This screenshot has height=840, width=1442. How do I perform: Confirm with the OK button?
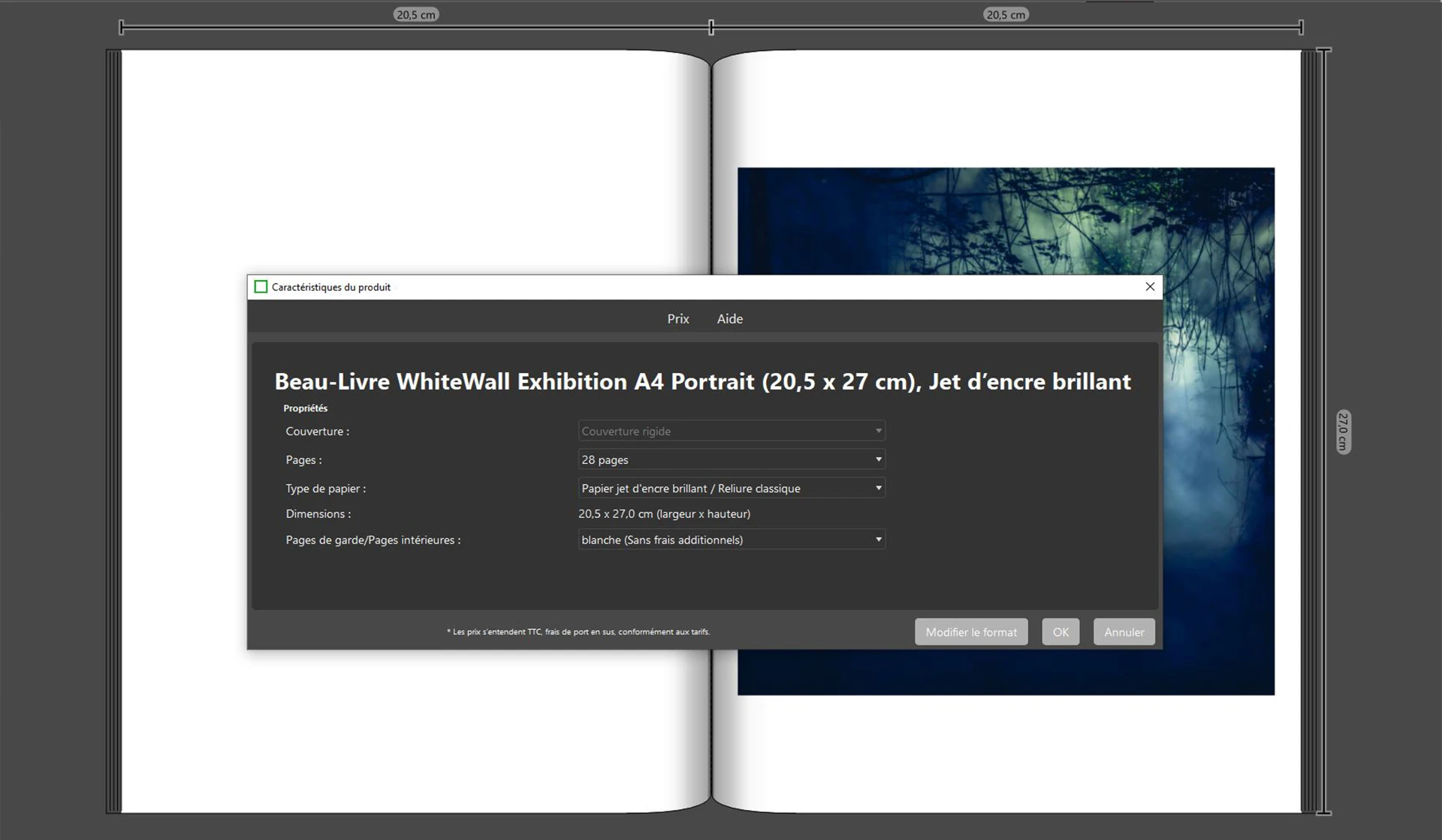click(1060, 632)
